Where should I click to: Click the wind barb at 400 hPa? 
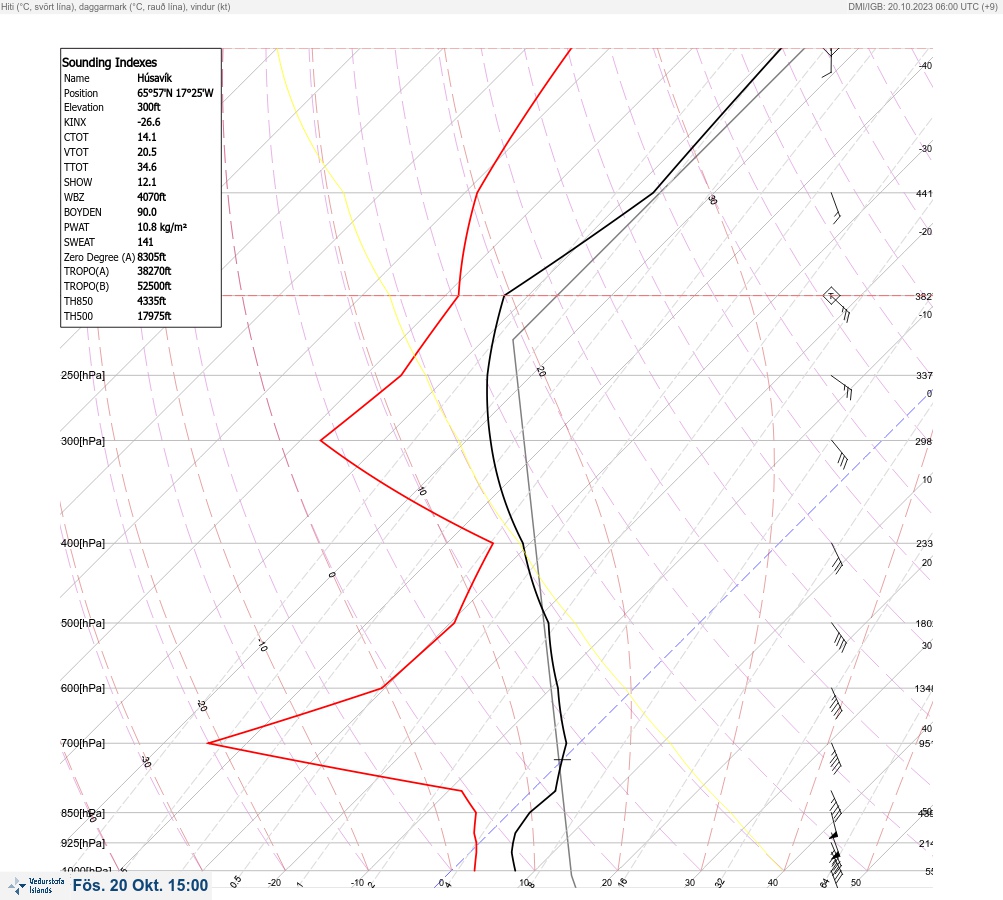pyautogui.click(x=837, y=558)
